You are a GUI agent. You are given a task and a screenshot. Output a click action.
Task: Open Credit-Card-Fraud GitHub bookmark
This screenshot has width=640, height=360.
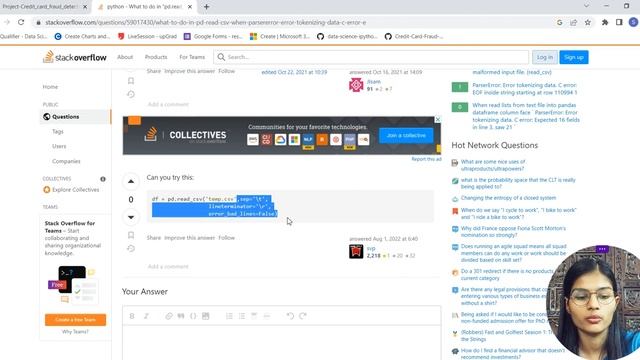point(414,36)
